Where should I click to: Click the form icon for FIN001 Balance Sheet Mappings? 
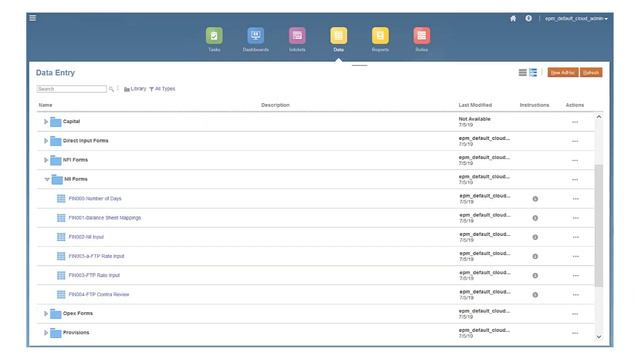click(61, 218)
